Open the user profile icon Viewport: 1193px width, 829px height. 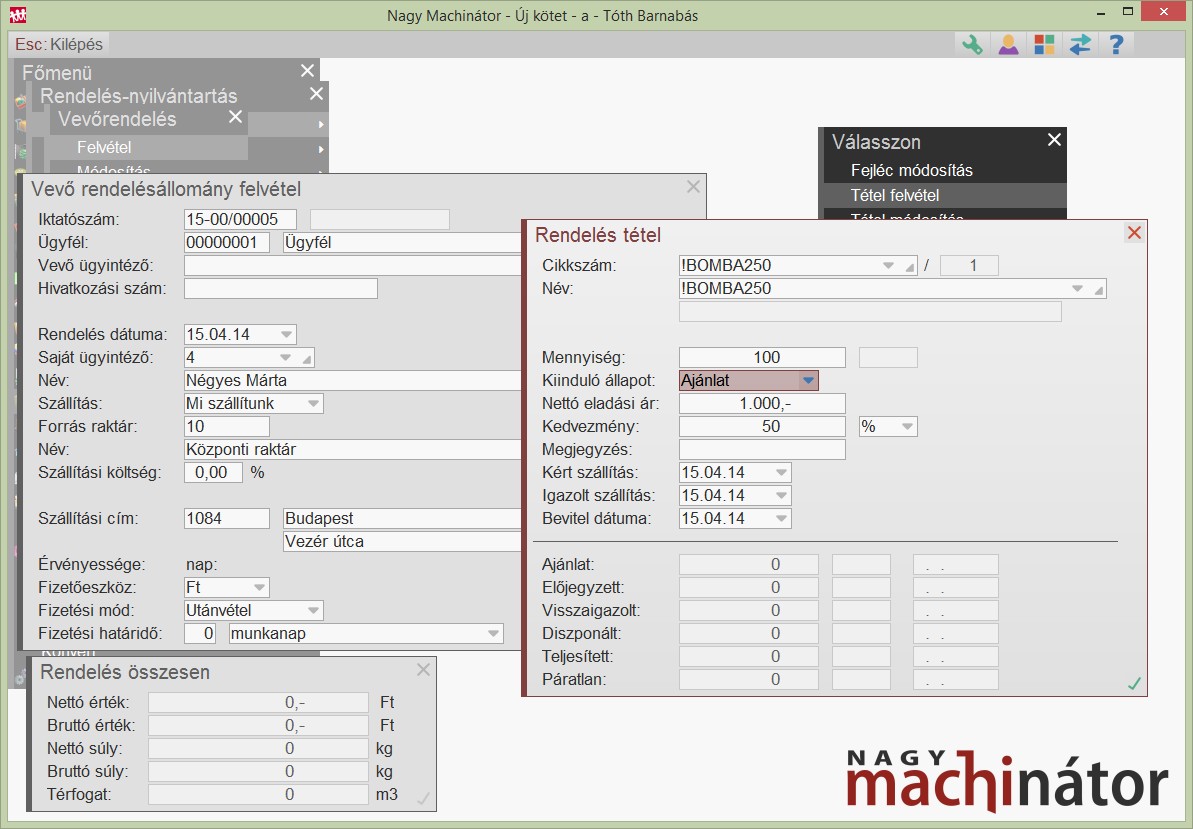click(1008, 44)
